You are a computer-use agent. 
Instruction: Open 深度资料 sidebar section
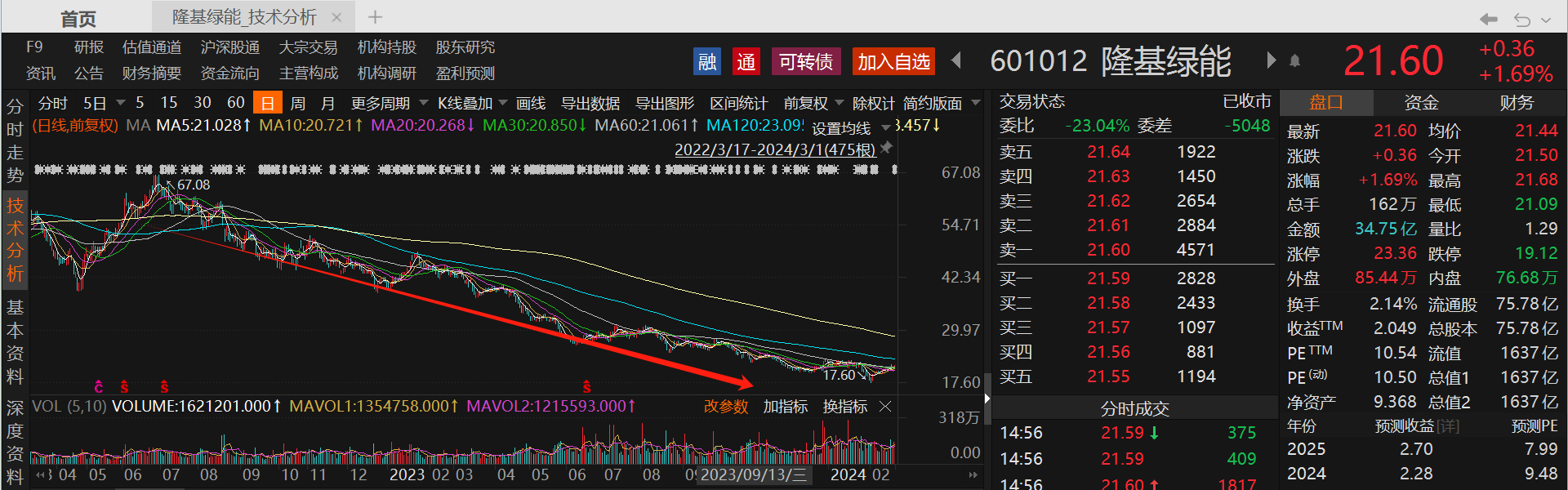15,442
